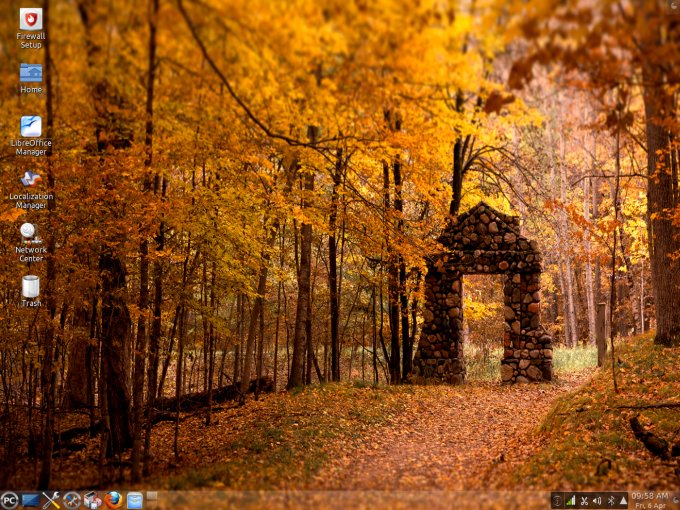The width and height of the screenshot is (680, 510).
Task: Open the wrench and screwdriver settings tool
Action: (x=51, y=500)
